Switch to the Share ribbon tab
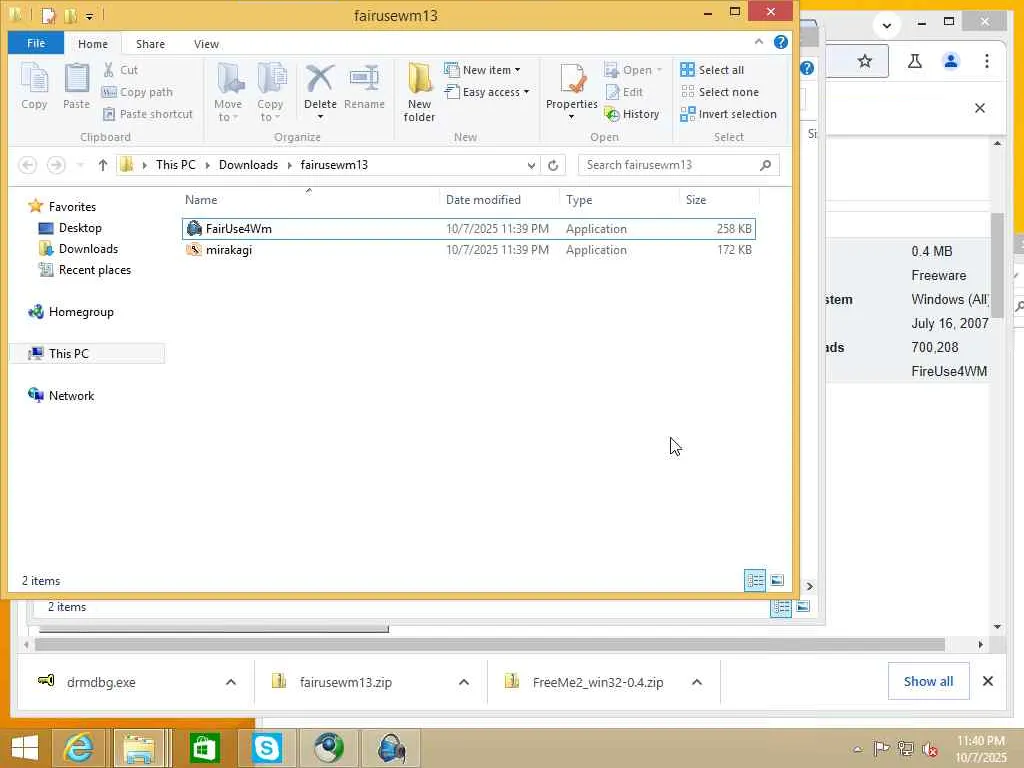The image size is (1024, 768). [x=150, y=44]
